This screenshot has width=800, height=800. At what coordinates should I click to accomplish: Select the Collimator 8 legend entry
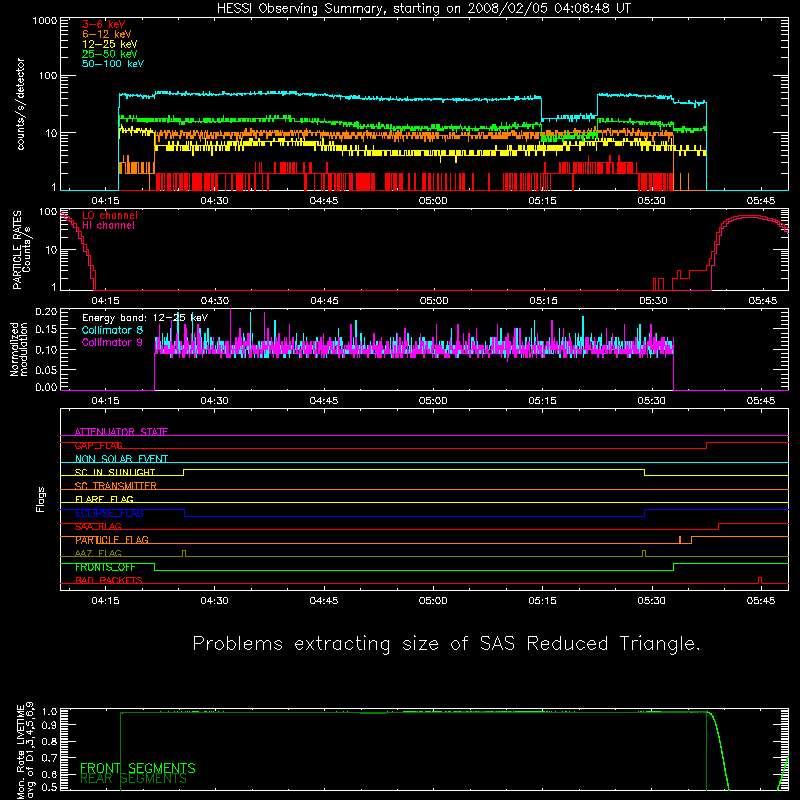112,330
